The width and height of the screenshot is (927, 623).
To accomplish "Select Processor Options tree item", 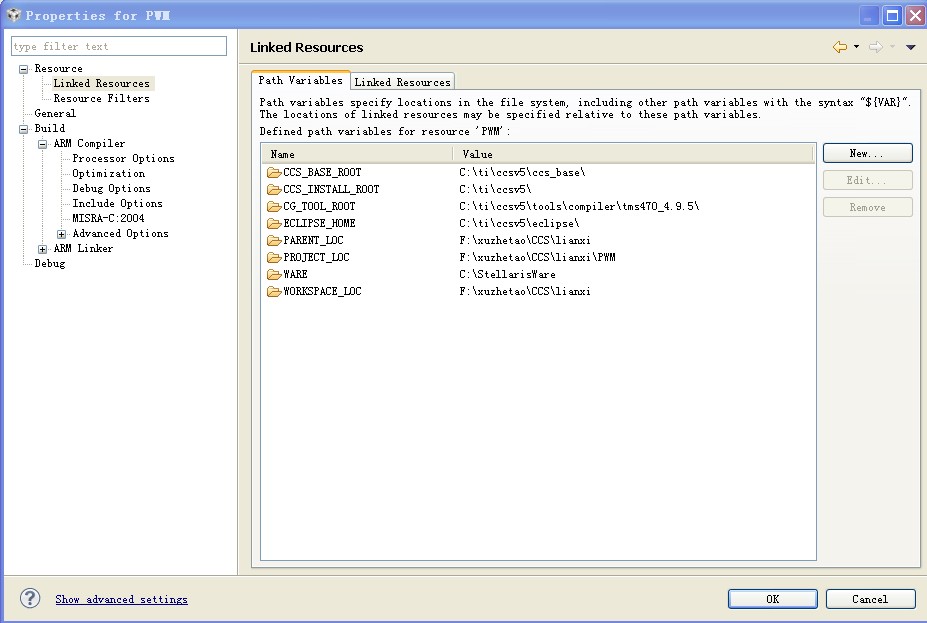I will pyautogui.click(x=124, y=158).
